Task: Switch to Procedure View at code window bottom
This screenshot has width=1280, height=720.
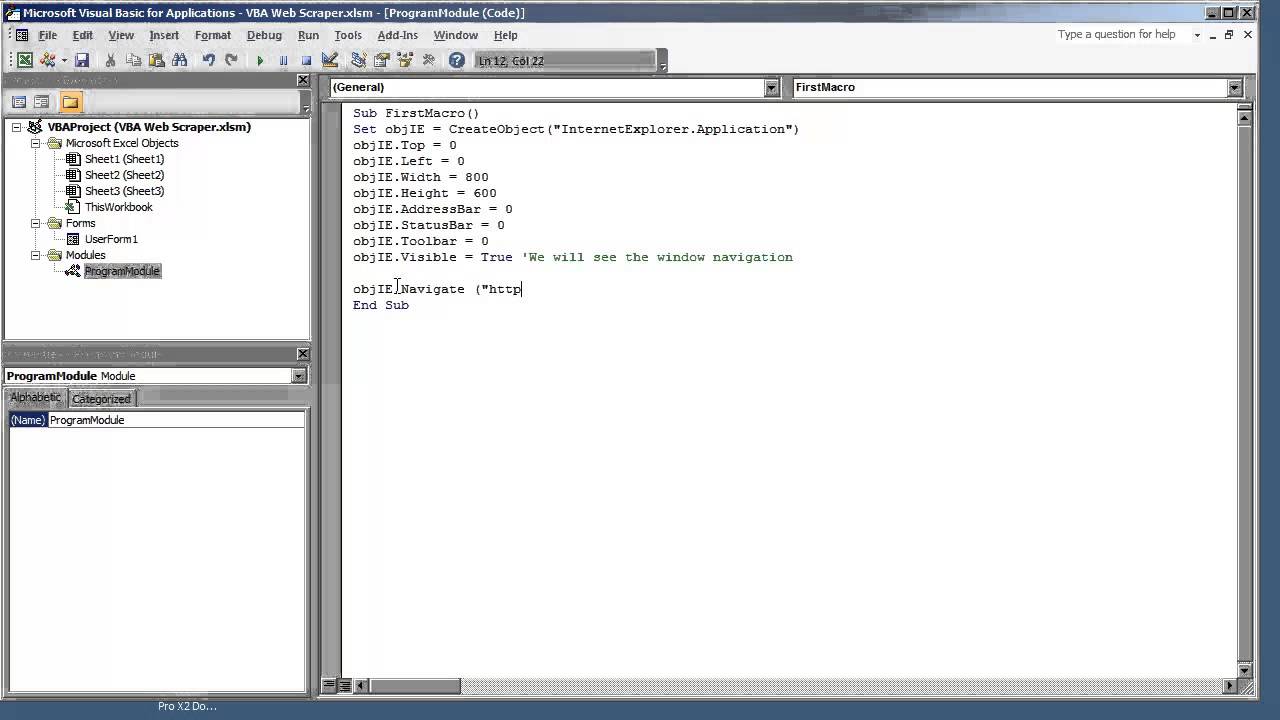Action: point(328,686)
